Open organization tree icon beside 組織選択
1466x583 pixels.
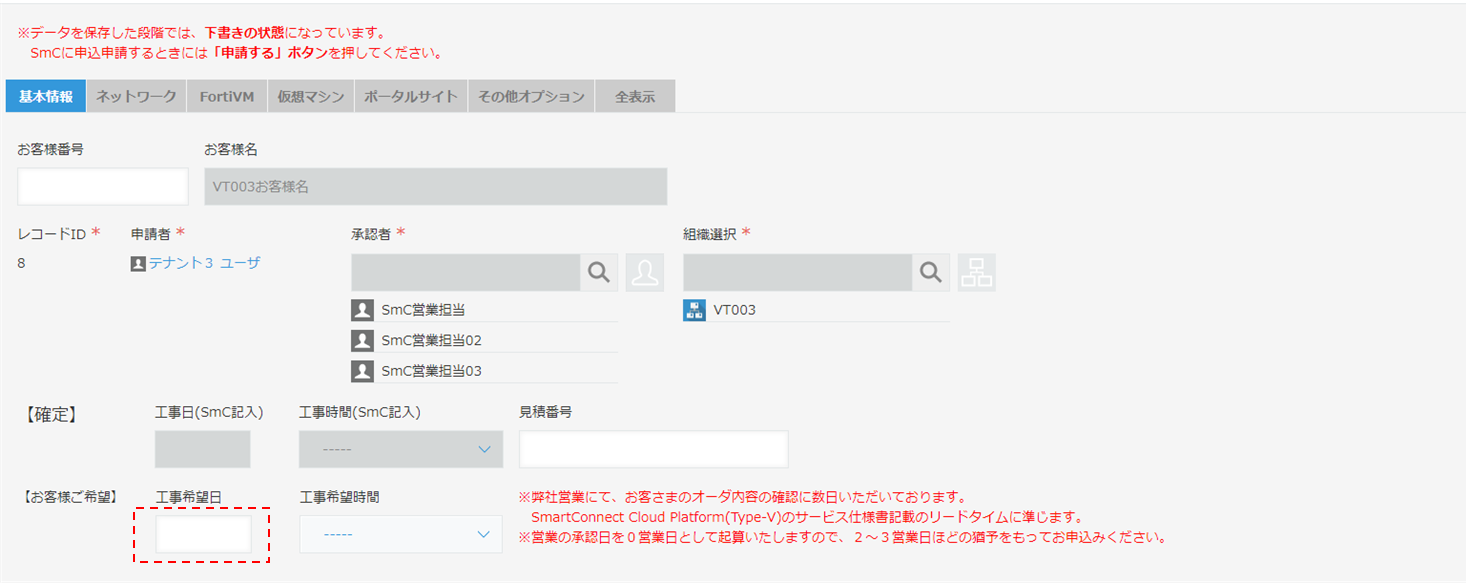click(x=977, y=272)
